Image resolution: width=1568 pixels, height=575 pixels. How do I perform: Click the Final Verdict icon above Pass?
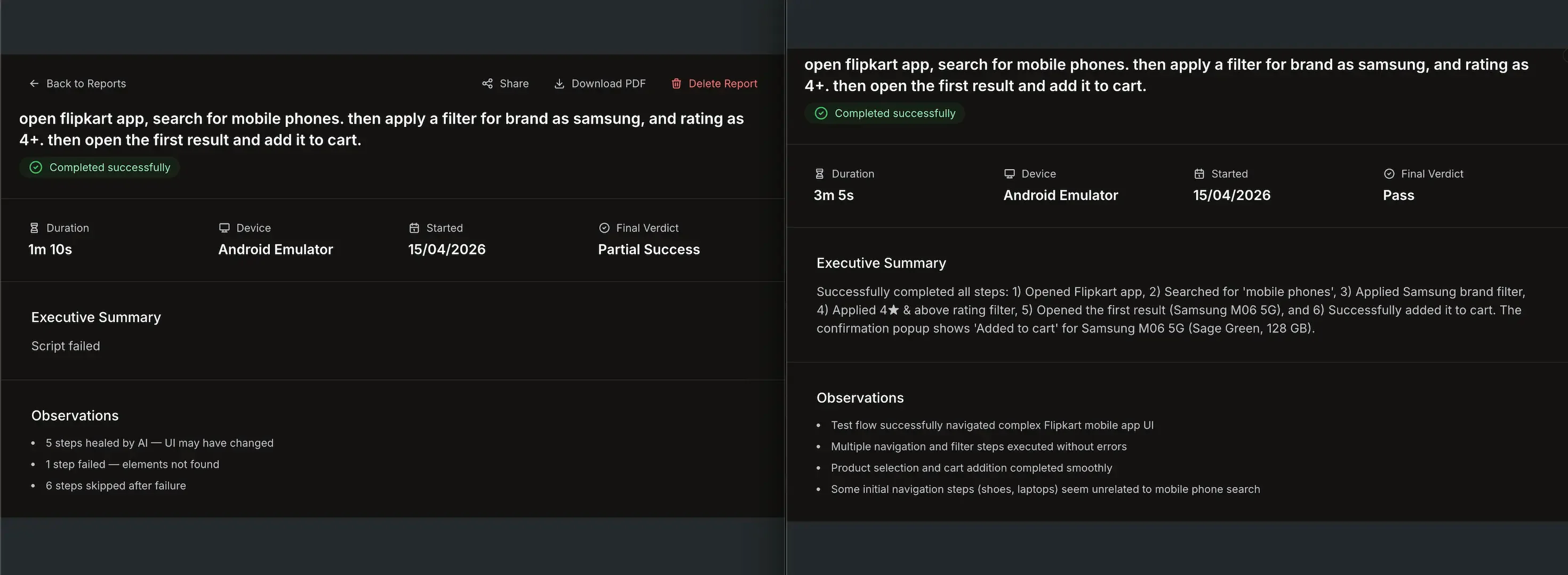[x=1389, y=173]
